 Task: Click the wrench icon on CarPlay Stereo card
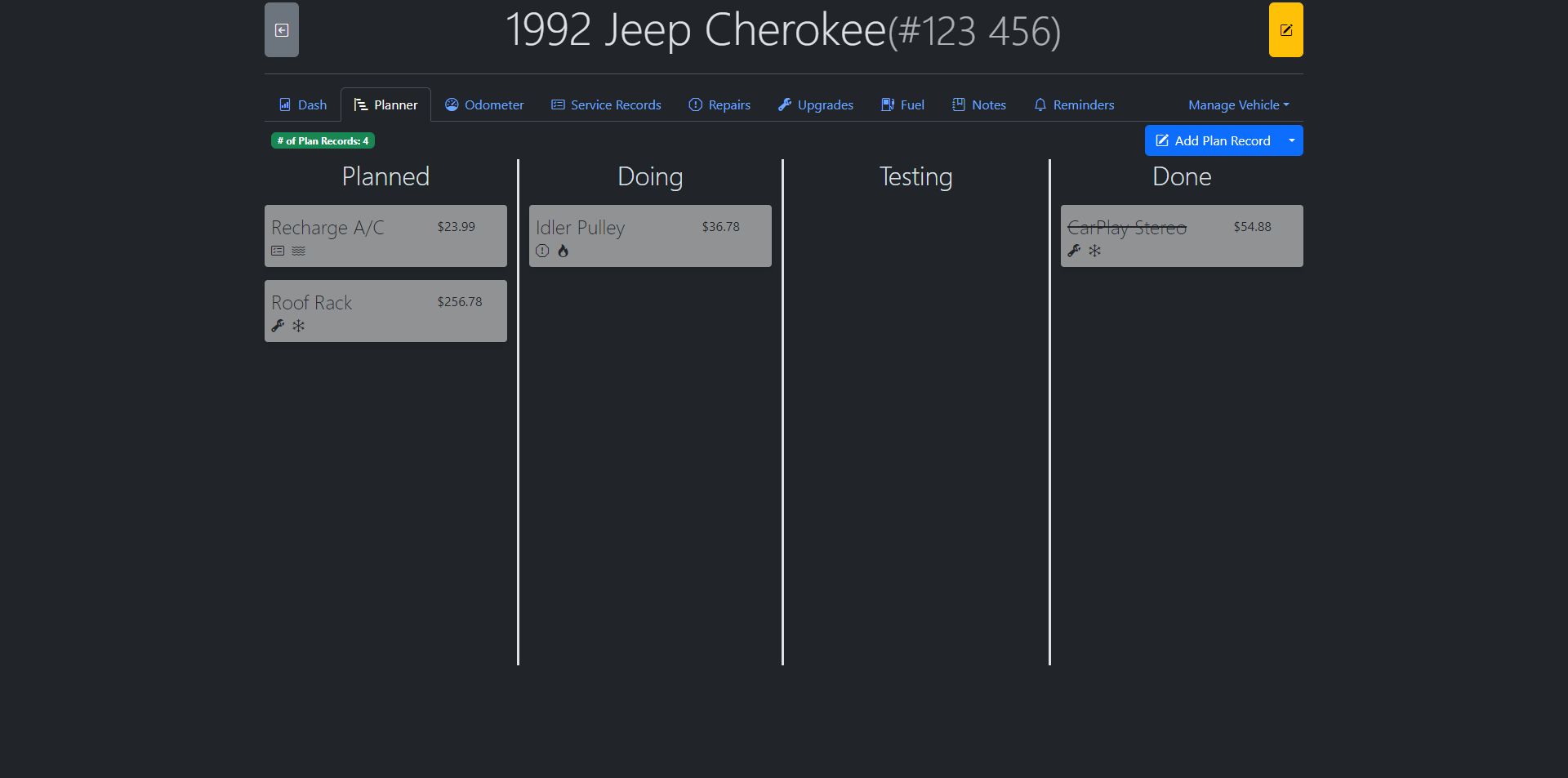tap(1074, 251)
